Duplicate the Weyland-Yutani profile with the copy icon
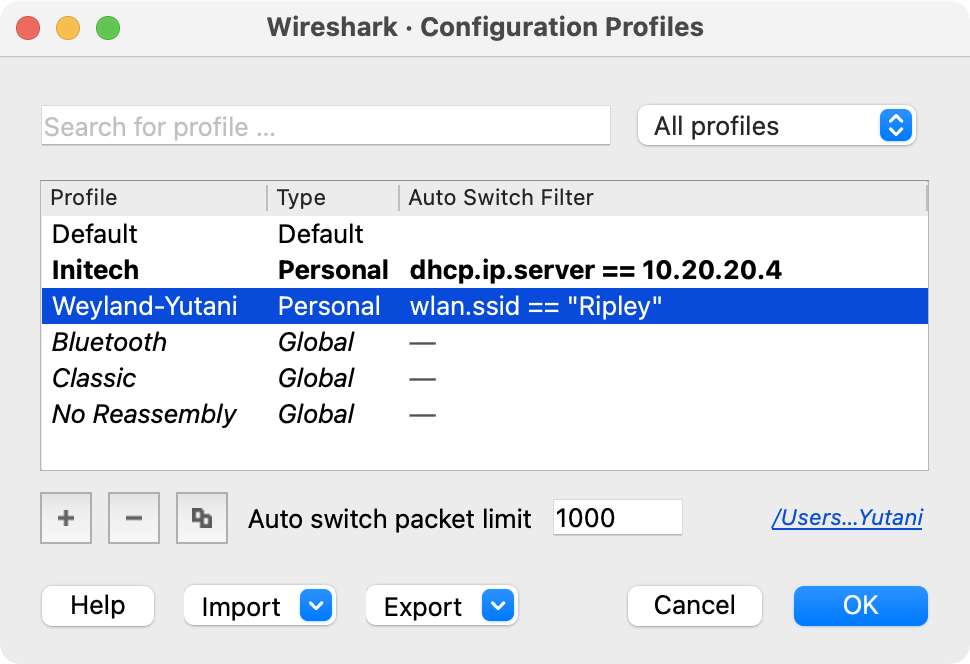The image size is (970, 664). (201, 517)
